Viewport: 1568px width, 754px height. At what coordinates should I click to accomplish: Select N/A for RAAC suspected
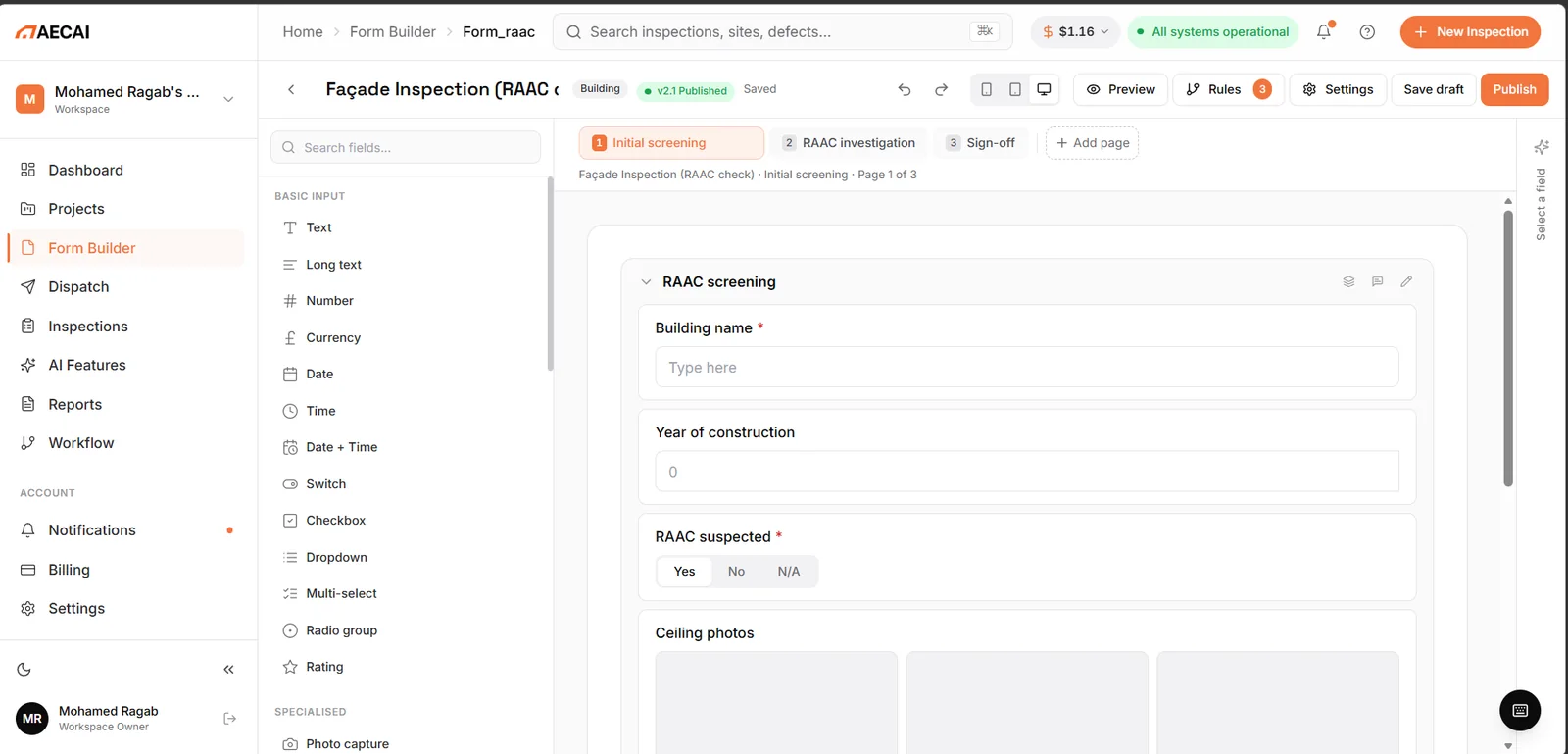(x=789, y=572)
